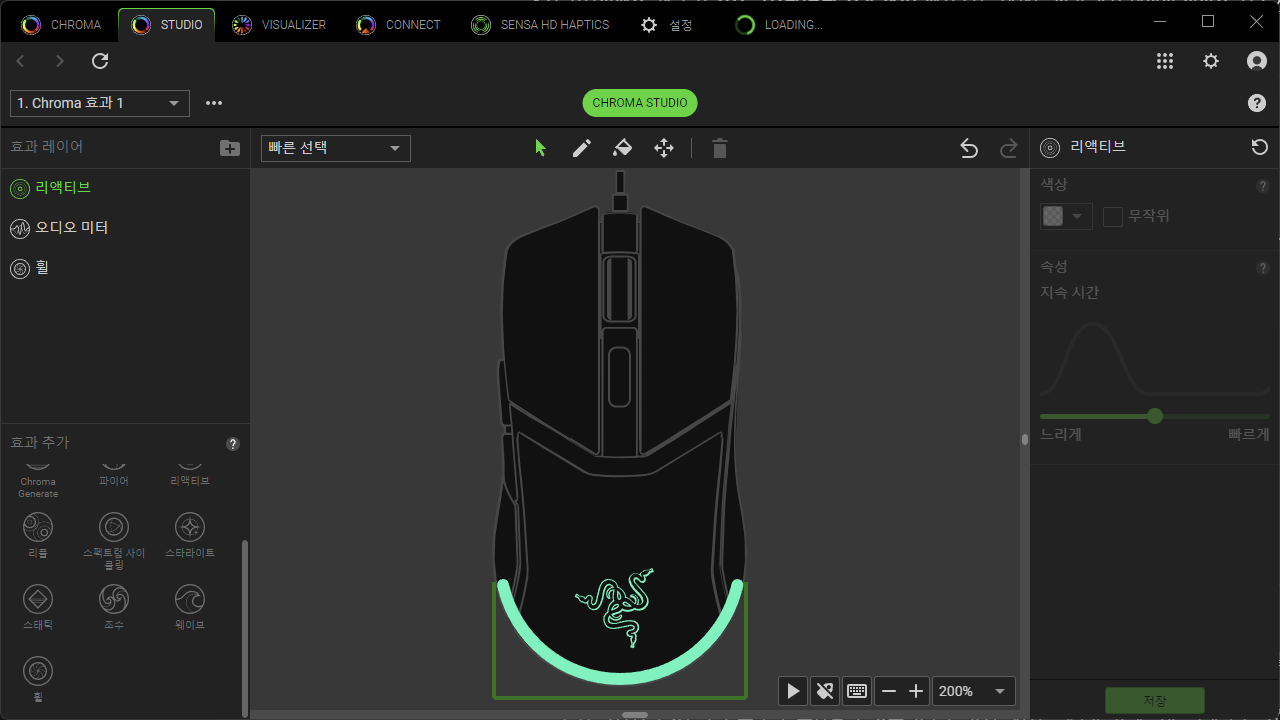Go forward to next page
The image size is (1280, 720).
coord(60,61)
